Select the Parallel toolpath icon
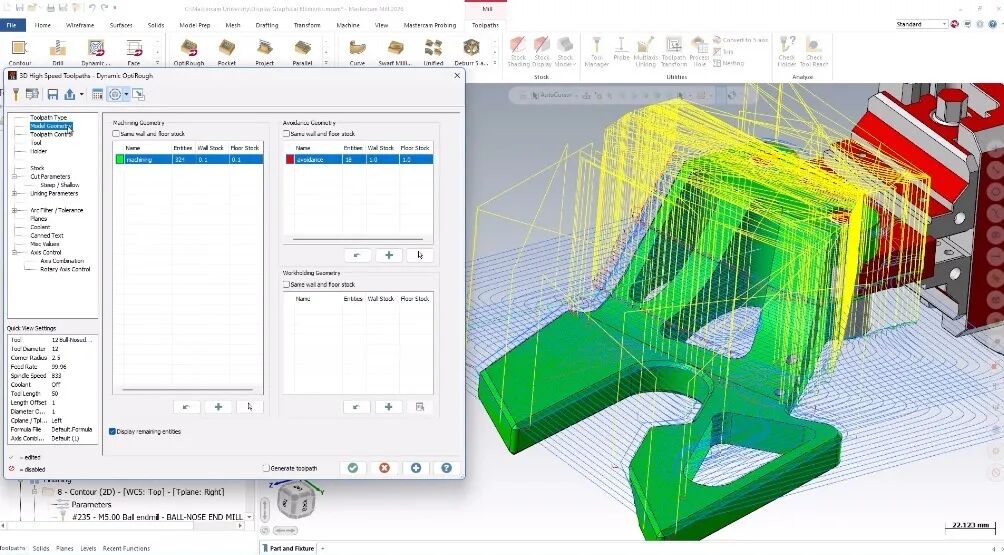Viewport: 1004px width, 555px height. [302, 52]
